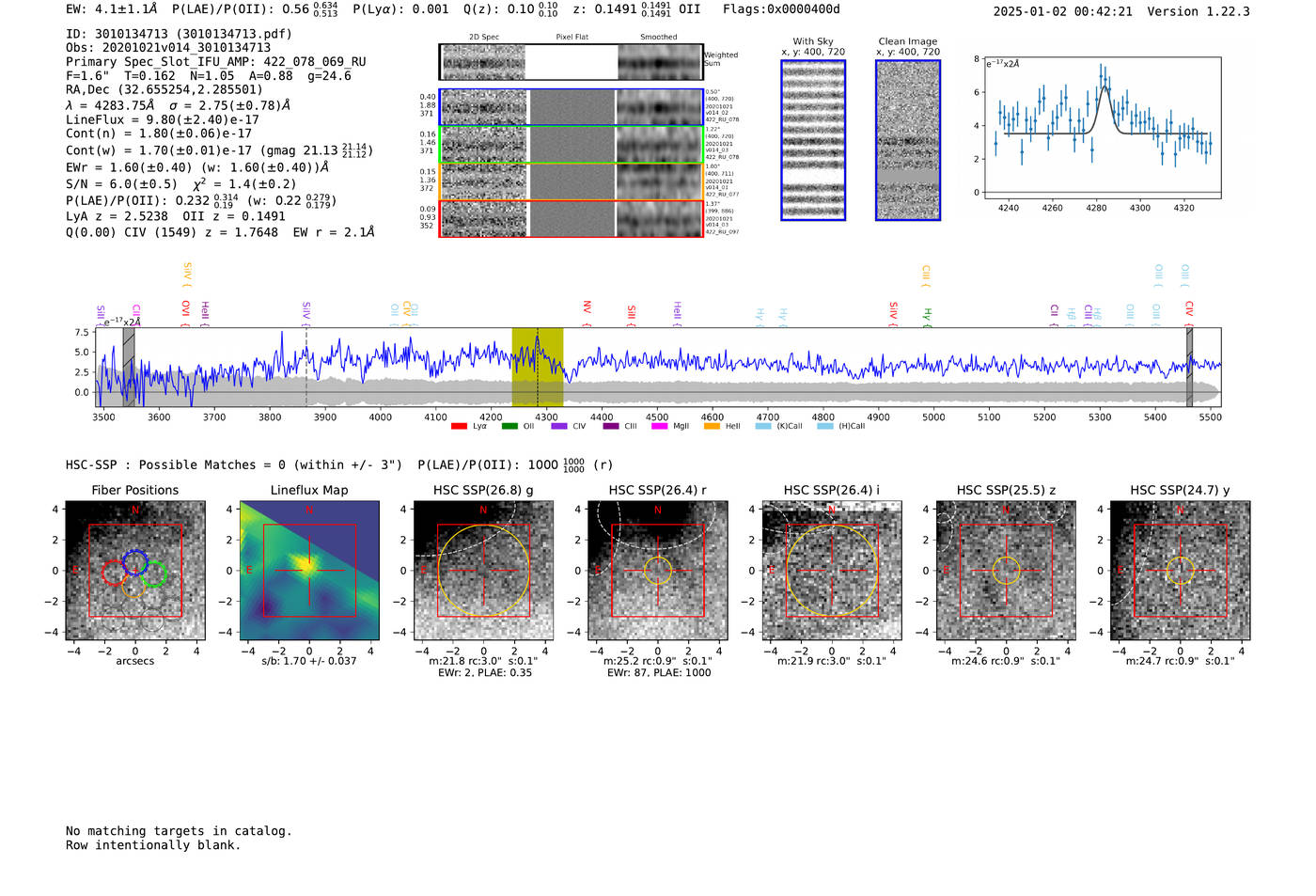
Task: Click the Fiber Positions cutout image
Action: [x=135, y=570]
